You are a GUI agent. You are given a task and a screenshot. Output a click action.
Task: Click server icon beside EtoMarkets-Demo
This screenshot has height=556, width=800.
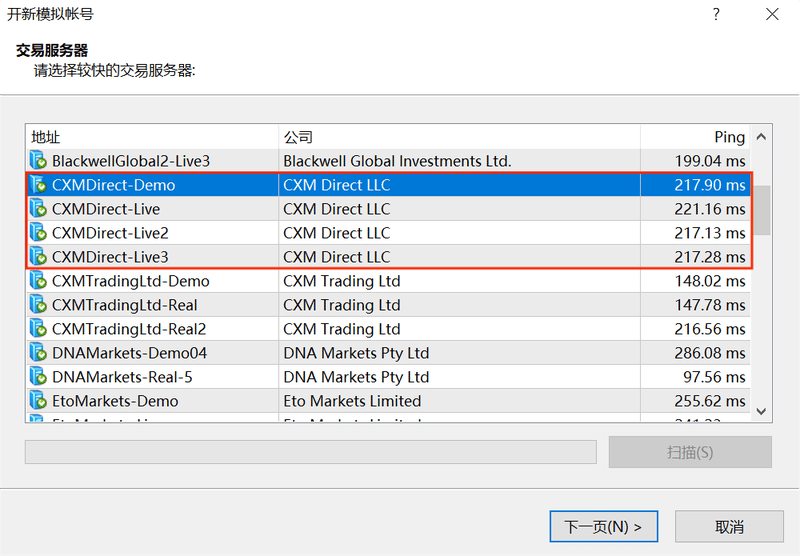[38, 400]
